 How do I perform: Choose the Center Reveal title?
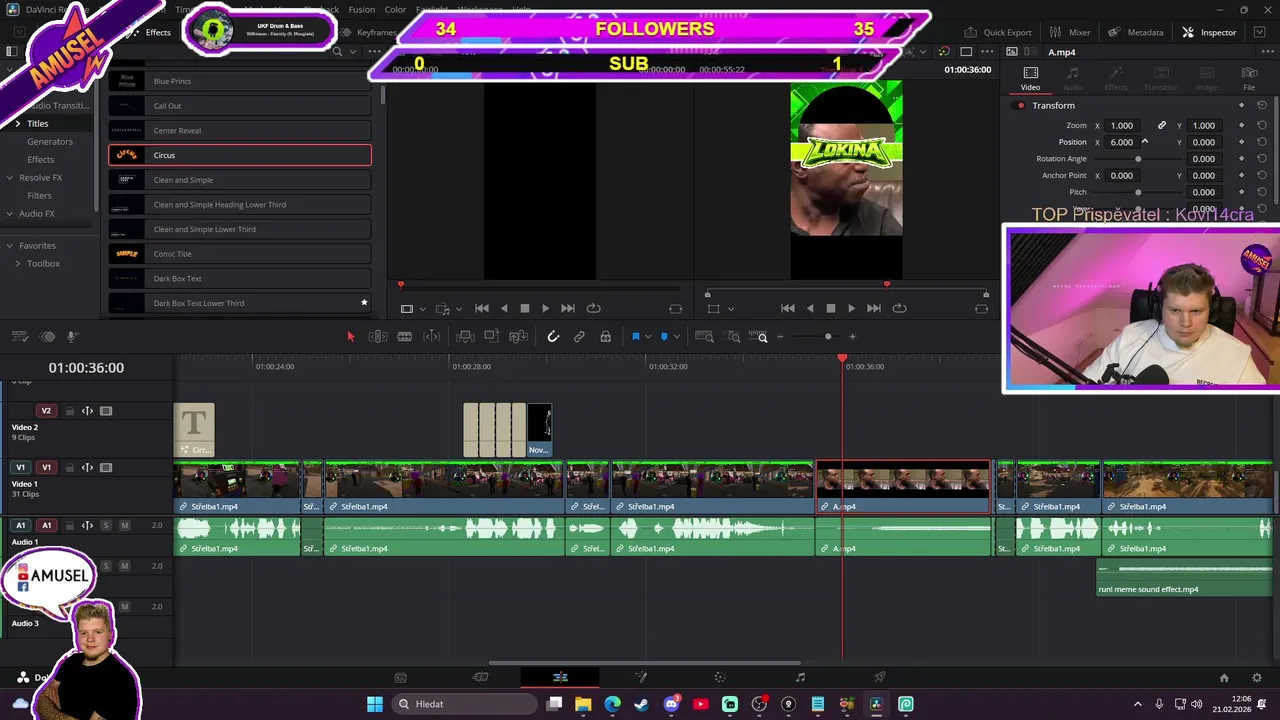click(240, 130)
